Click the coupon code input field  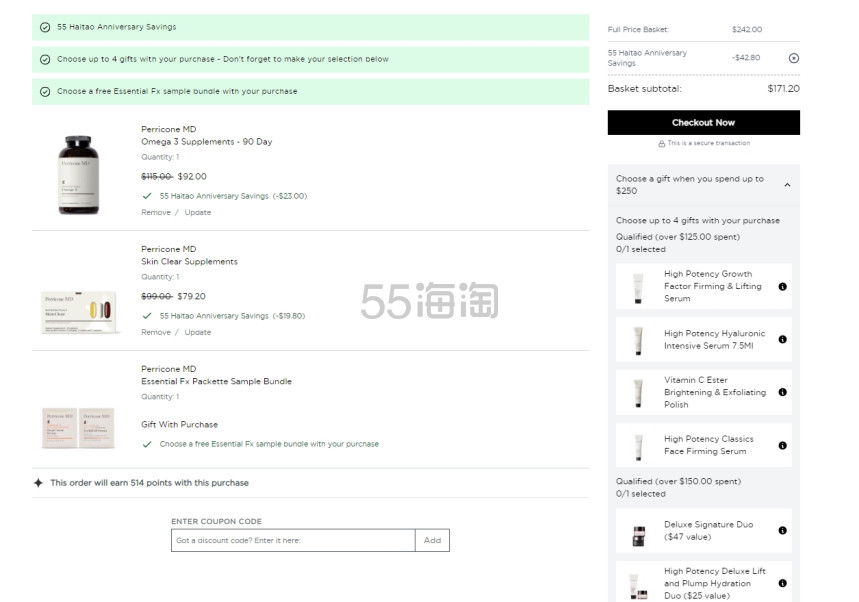(293, 541)
